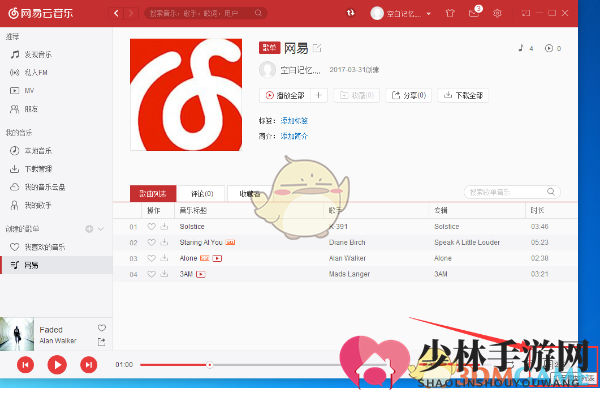Switch to the 评论(0) tab
The image size is (600, 395).
pos(202,194)
